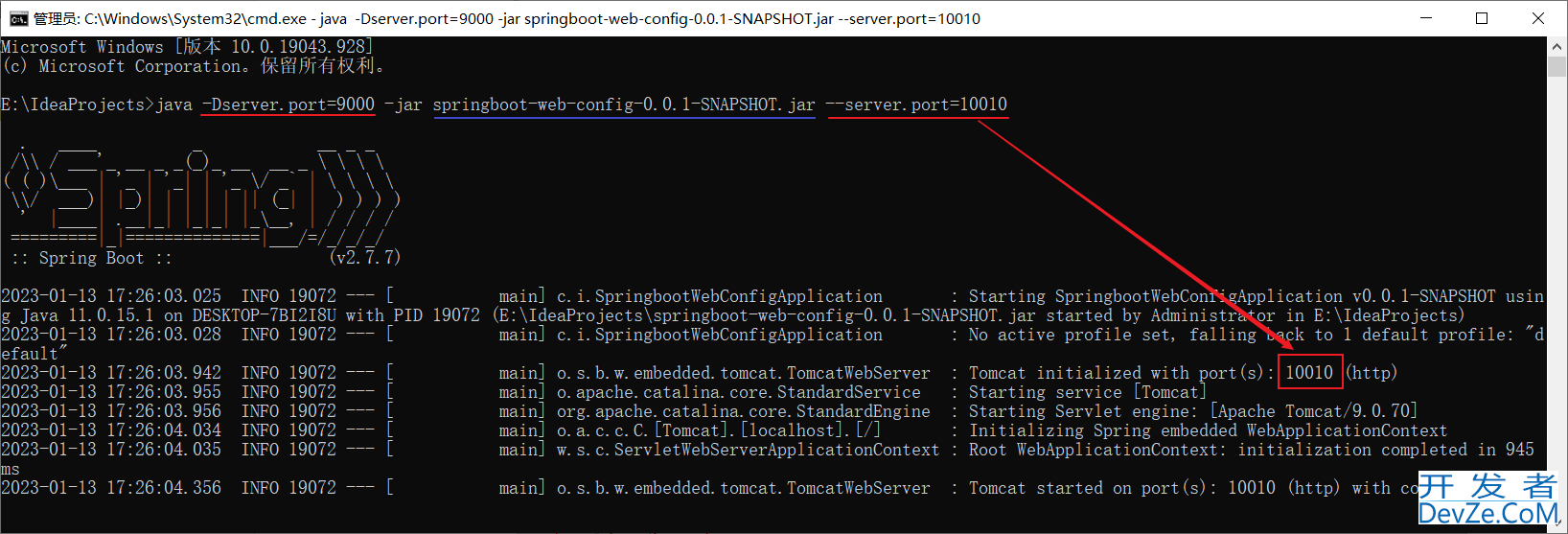The height and width of the screenshot is (534, 1568).
Task: Click springboot-web-config-0.0.1-SNAPSHOT.jar in command line
Action: coord(624,104)
